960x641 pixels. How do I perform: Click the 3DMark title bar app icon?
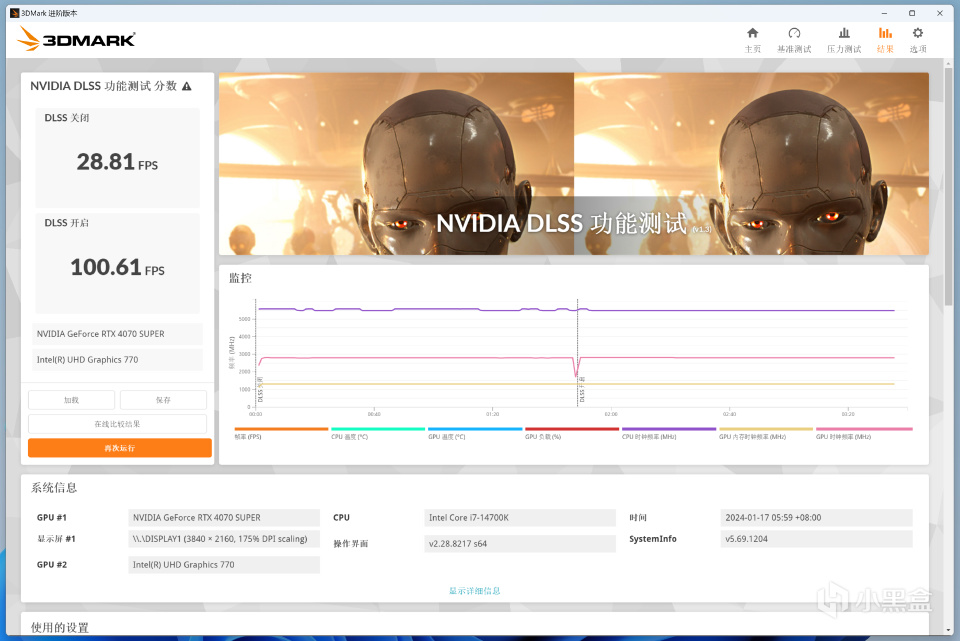pyautogui.click(x=15, y=13)
